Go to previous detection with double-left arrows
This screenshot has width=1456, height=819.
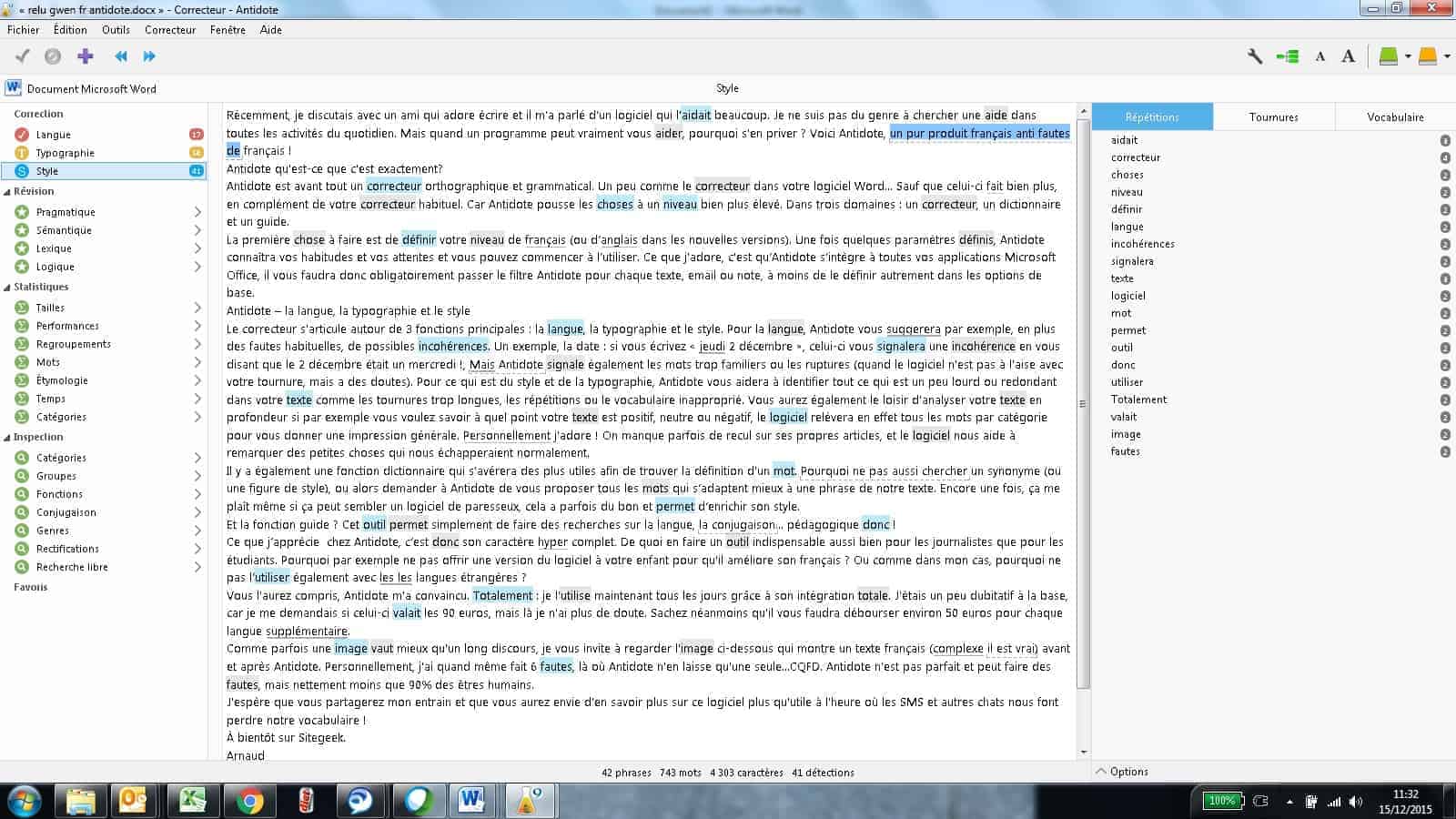pyautogui.click(x=121, y=56)
